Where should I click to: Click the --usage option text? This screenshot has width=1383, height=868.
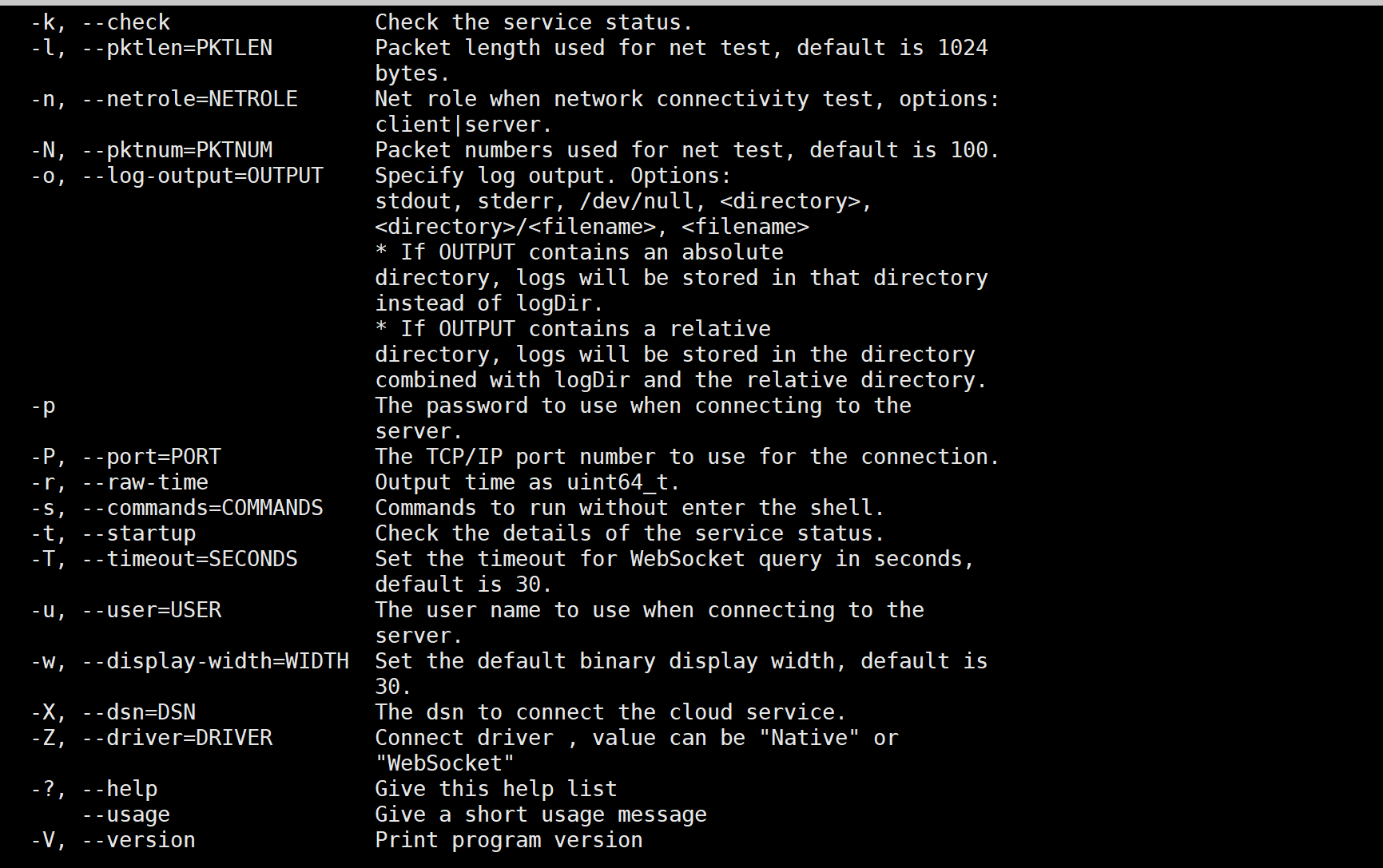[126, 814]
